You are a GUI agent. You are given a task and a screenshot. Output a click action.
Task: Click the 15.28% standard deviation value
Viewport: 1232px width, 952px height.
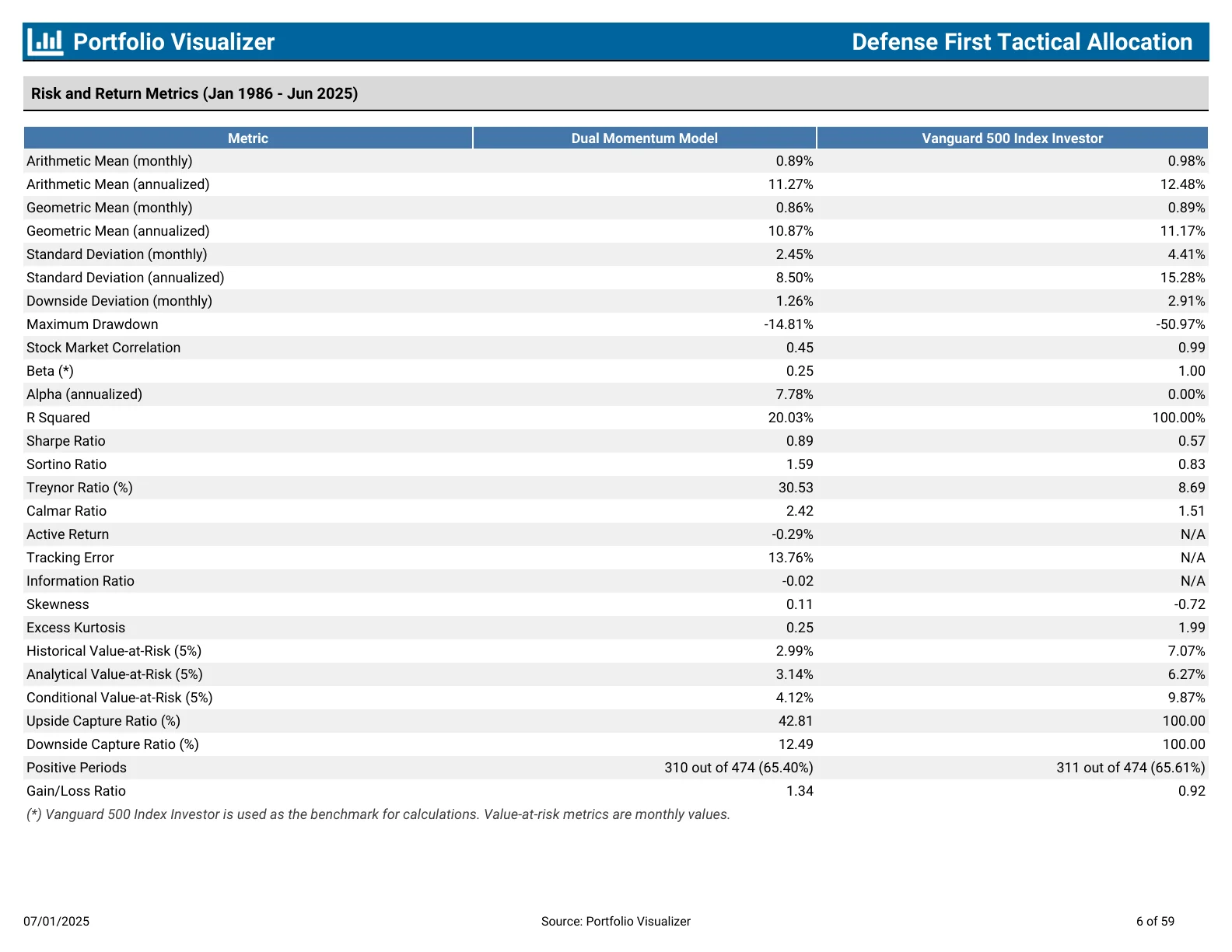point(1183,278)
